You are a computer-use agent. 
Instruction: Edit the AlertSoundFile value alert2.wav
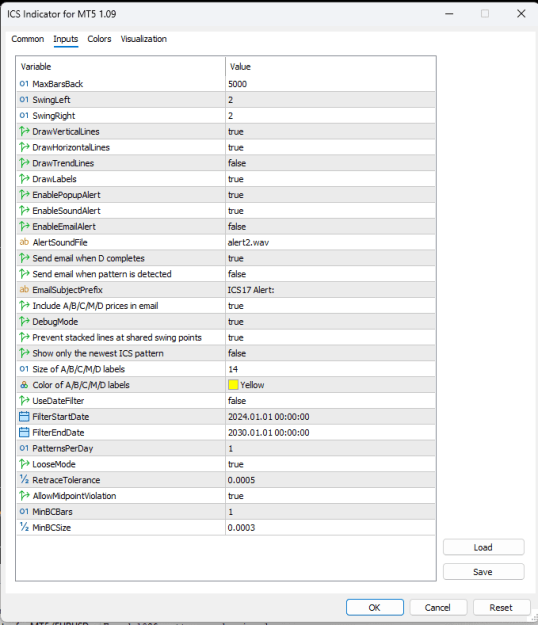pyautogui.click(x=330, y=242)
